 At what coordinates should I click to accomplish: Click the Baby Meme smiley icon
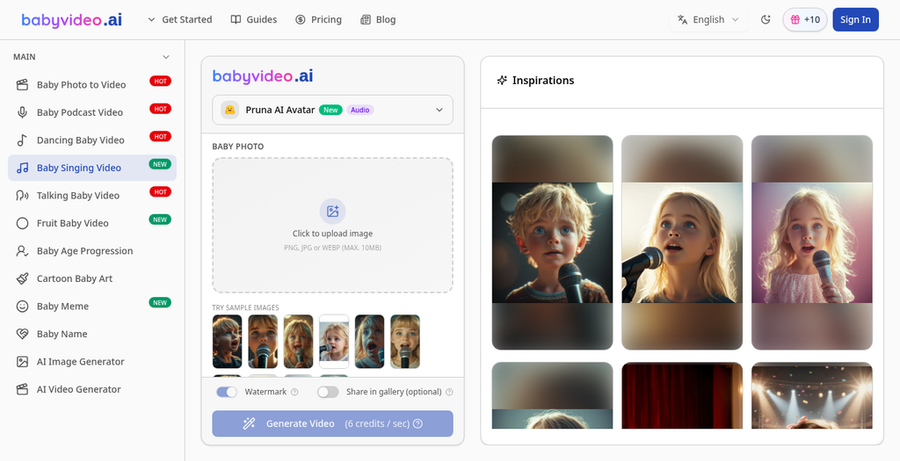click(22, 306)
